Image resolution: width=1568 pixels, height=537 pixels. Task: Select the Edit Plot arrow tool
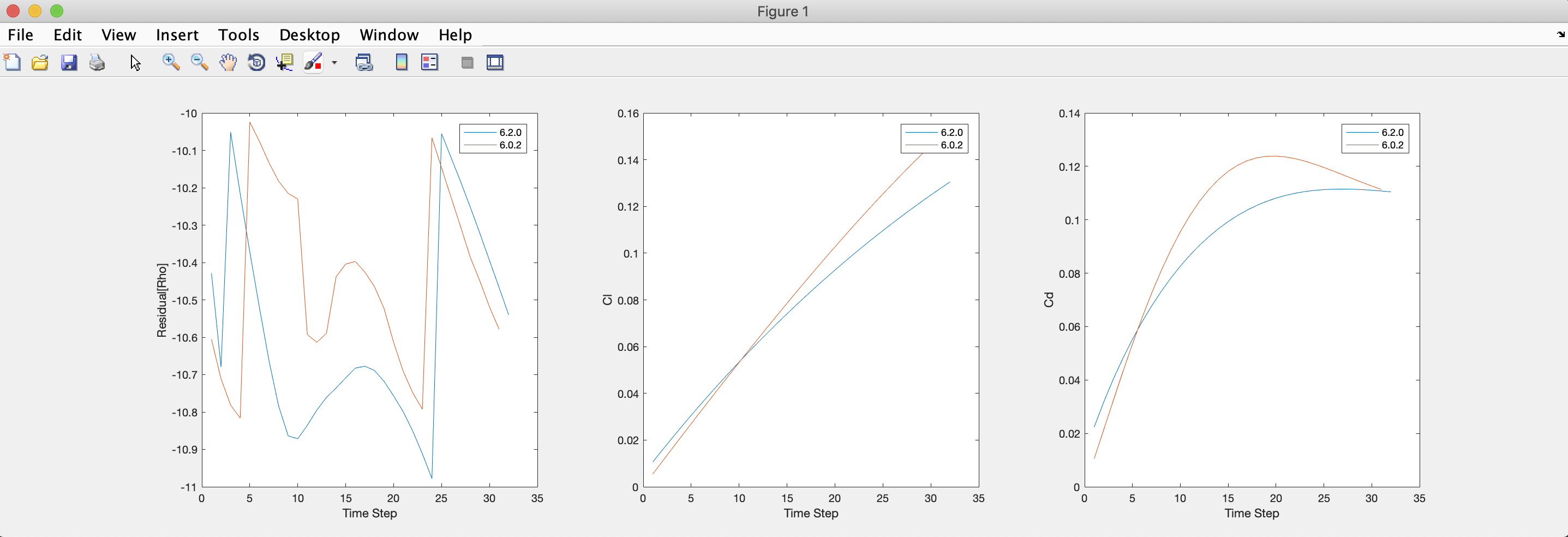(135, 62)
